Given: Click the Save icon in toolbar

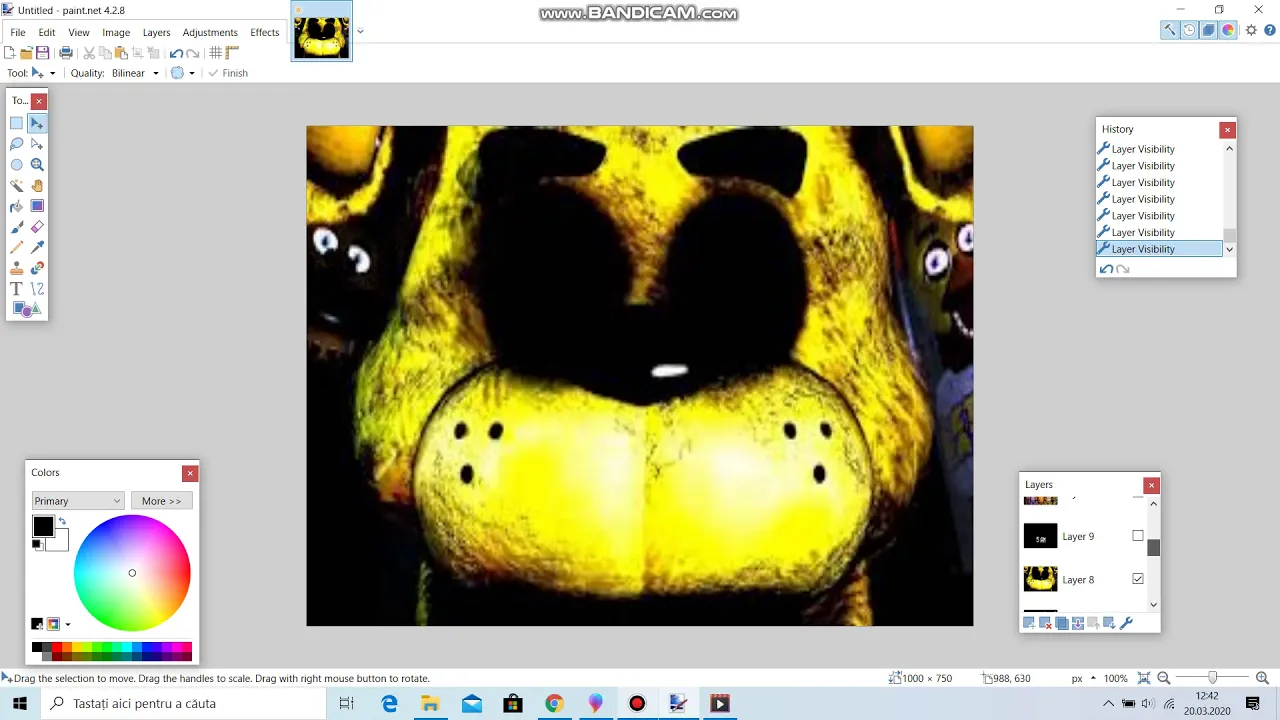Looking at the screenshot, I should 42,53.
